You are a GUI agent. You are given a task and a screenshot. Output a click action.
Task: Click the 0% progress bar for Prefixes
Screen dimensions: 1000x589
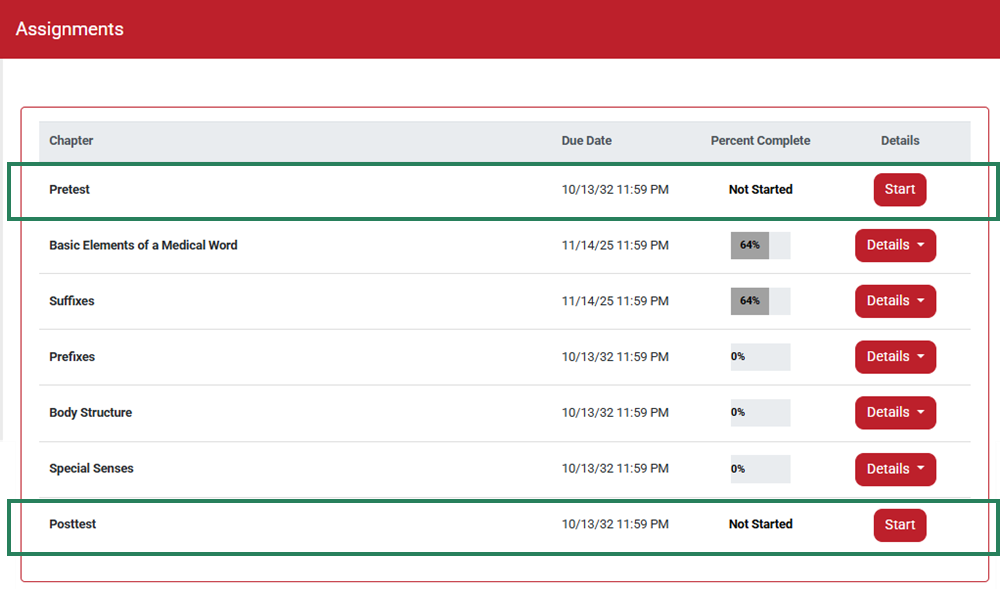[760, 357]
